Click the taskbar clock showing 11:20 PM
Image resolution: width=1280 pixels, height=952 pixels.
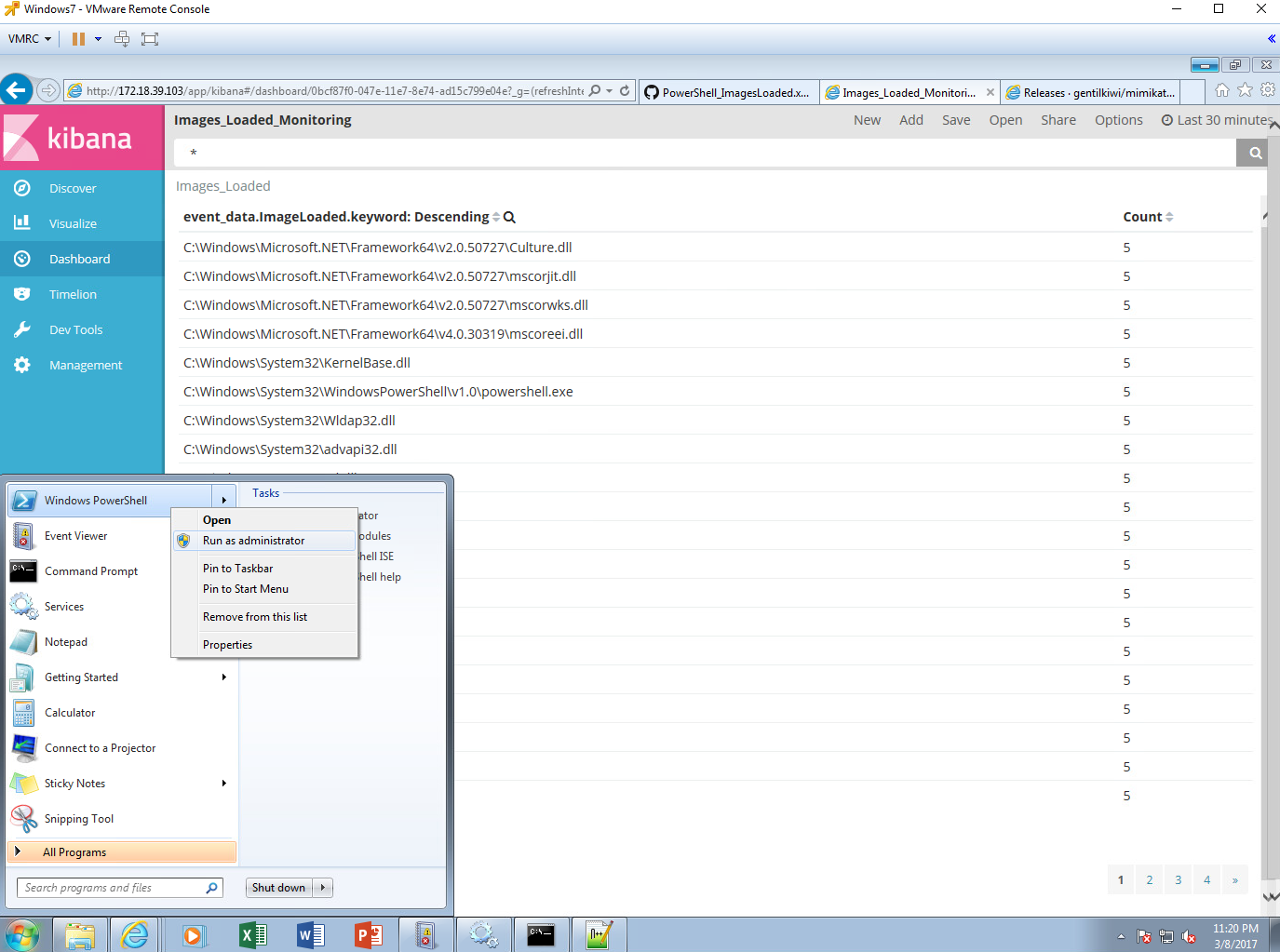1235,936
